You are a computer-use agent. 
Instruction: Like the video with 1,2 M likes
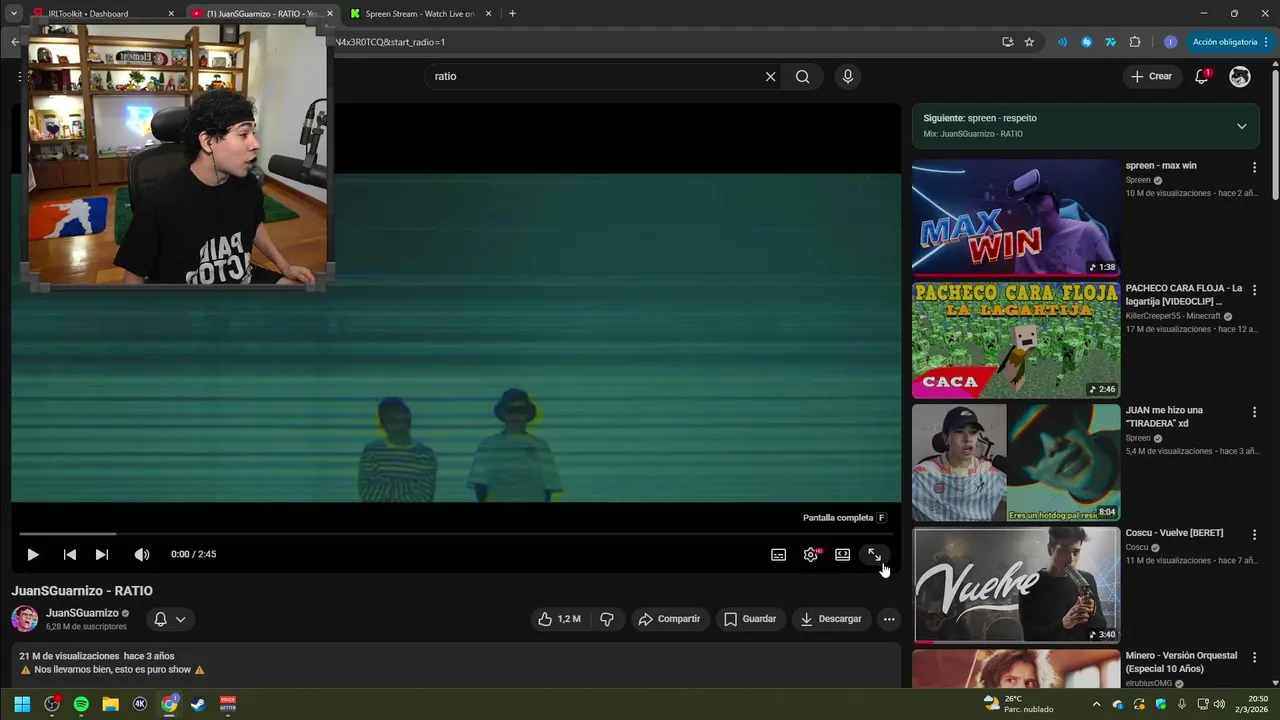coord(559,619)
